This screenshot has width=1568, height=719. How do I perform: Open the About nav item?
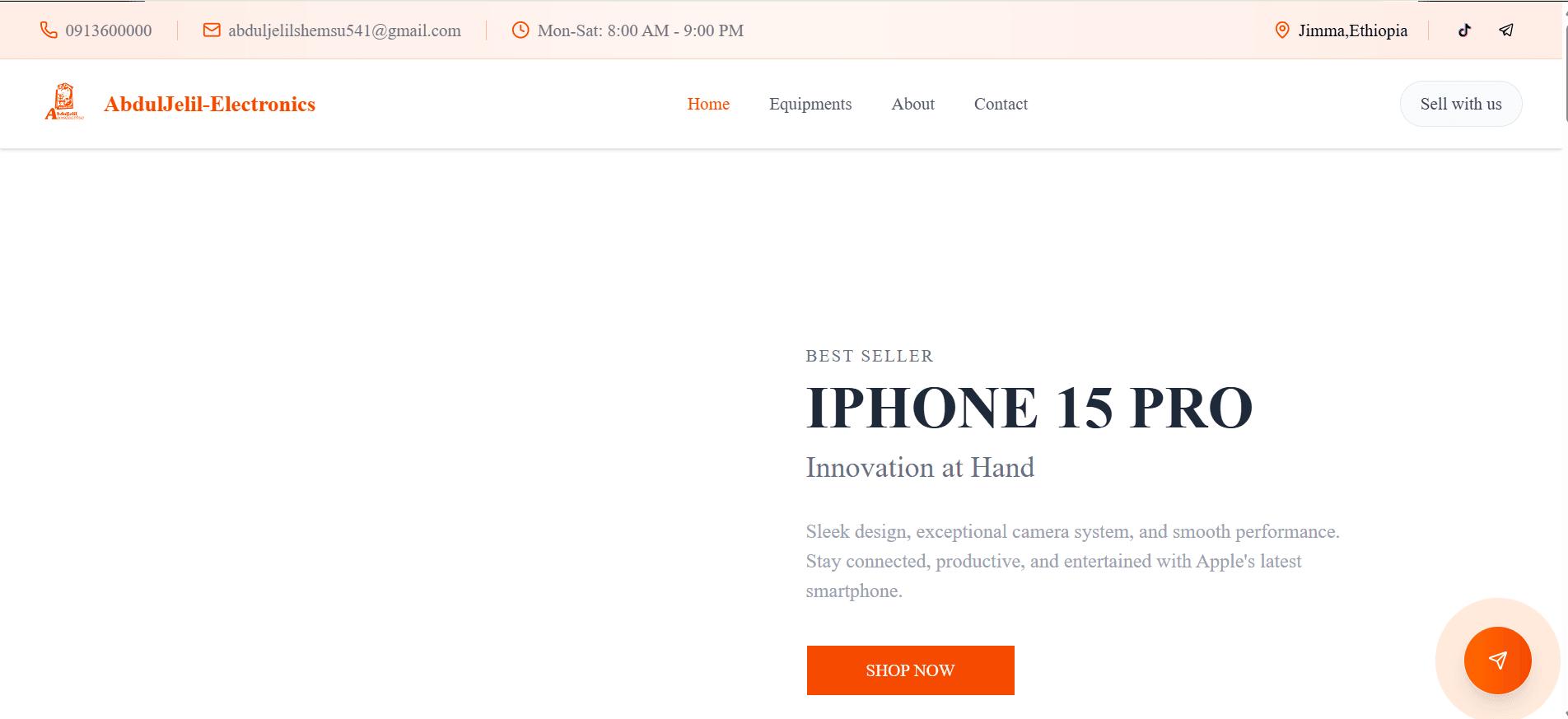pos(912,104)
